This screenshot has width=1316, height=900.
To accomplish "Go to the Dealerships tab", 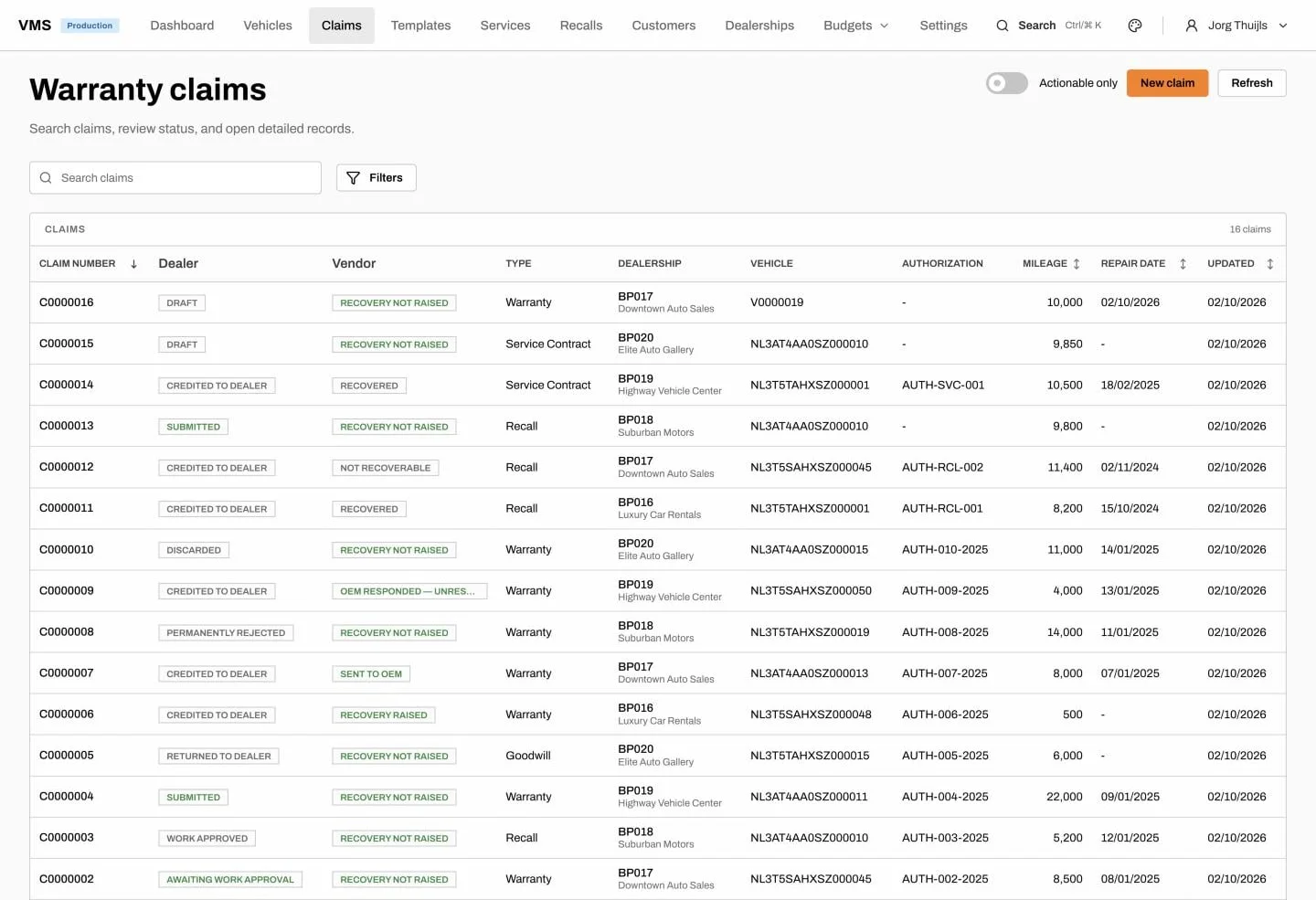I will [759, 26].
